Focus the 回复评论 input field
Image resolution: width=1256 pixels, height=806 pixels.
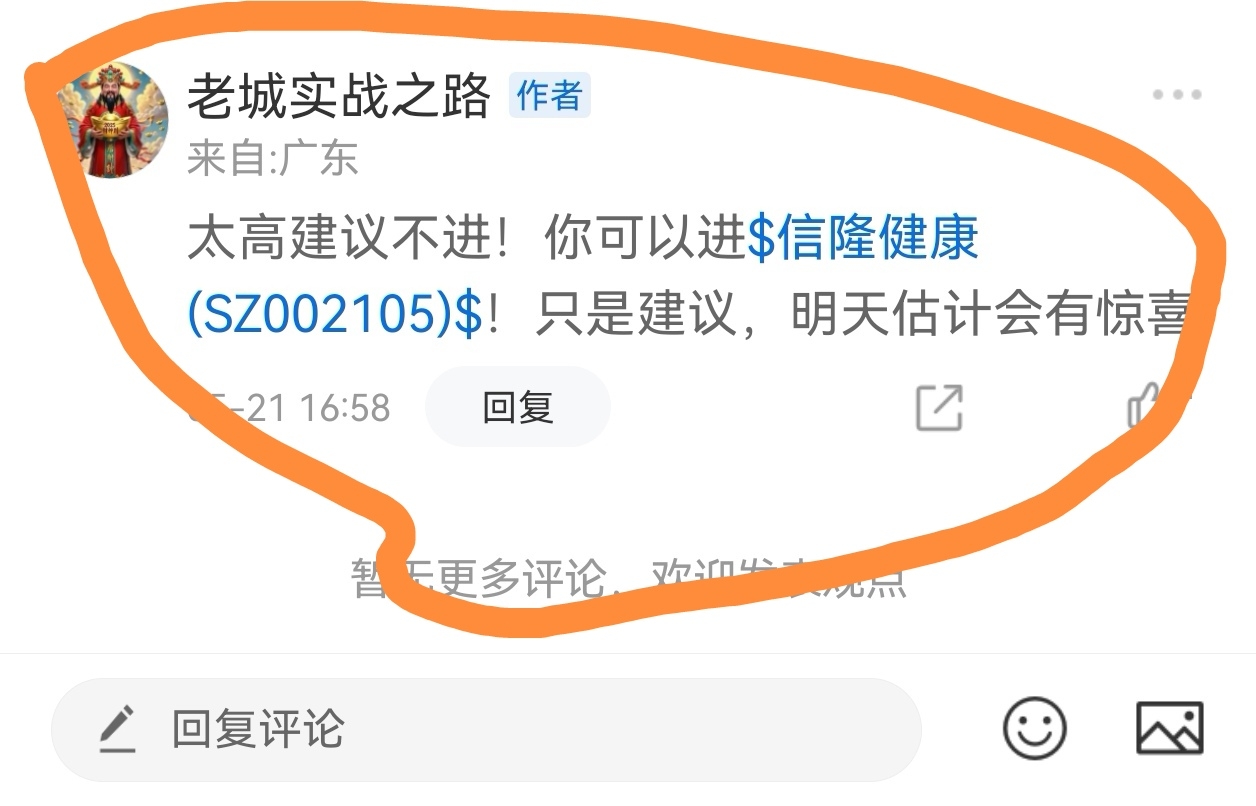click(486, 729)
